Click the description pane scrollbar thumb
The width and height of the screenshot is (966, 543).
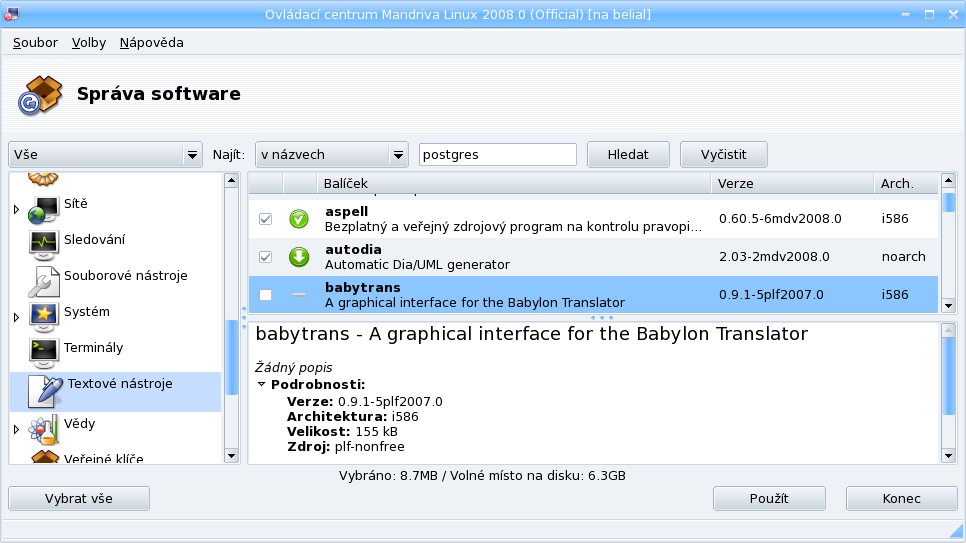point(949,377)
